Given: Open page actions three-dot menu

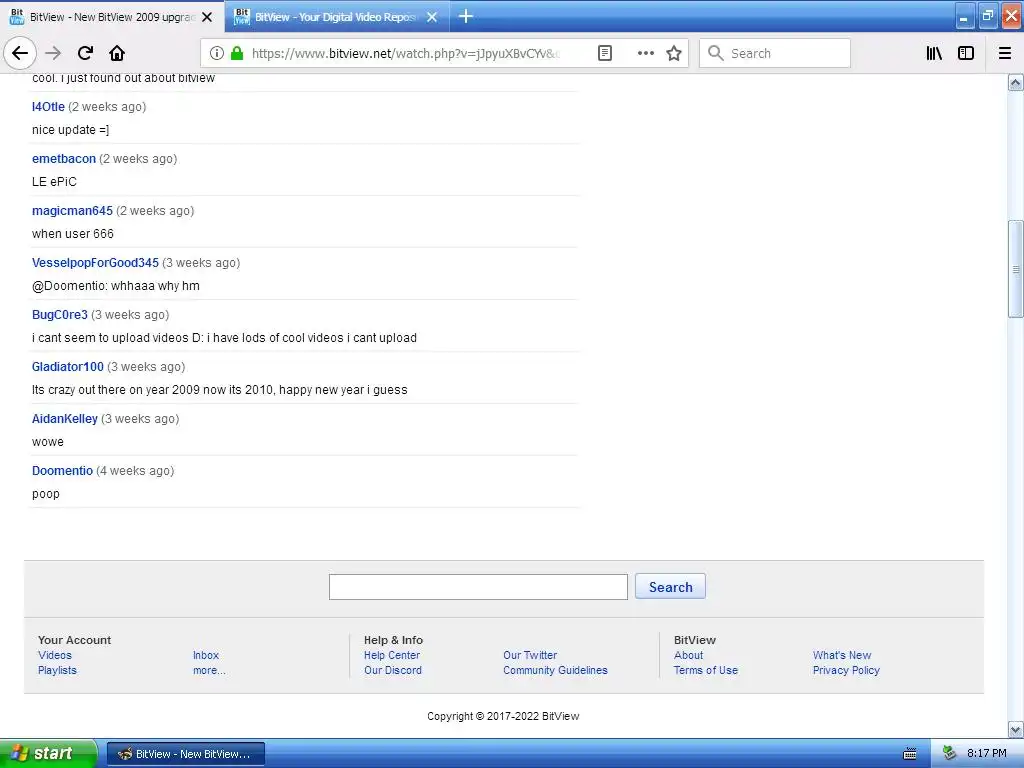Looking at the screenshot, I should [x=645, y=53].
